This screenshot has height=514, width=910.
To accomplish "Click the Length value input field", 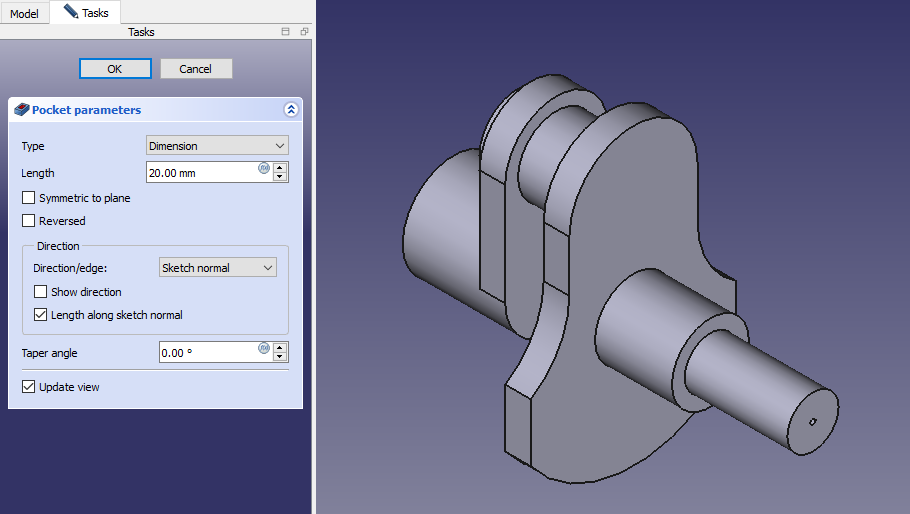I will 200,173.
